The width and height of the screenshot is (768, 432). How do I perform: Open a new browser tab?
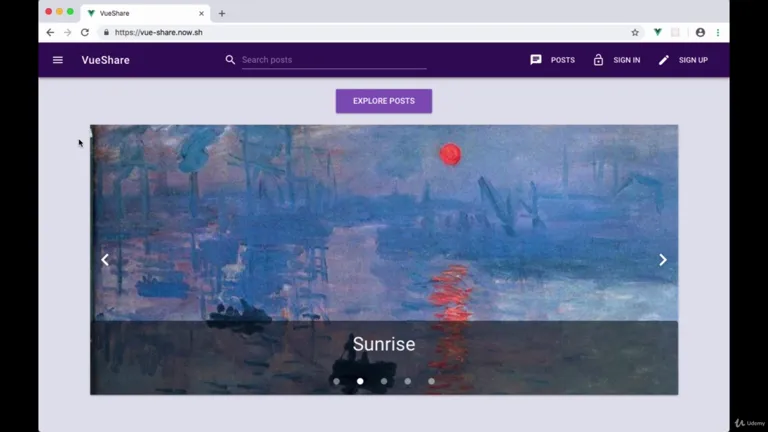click(x=222, y=14)
